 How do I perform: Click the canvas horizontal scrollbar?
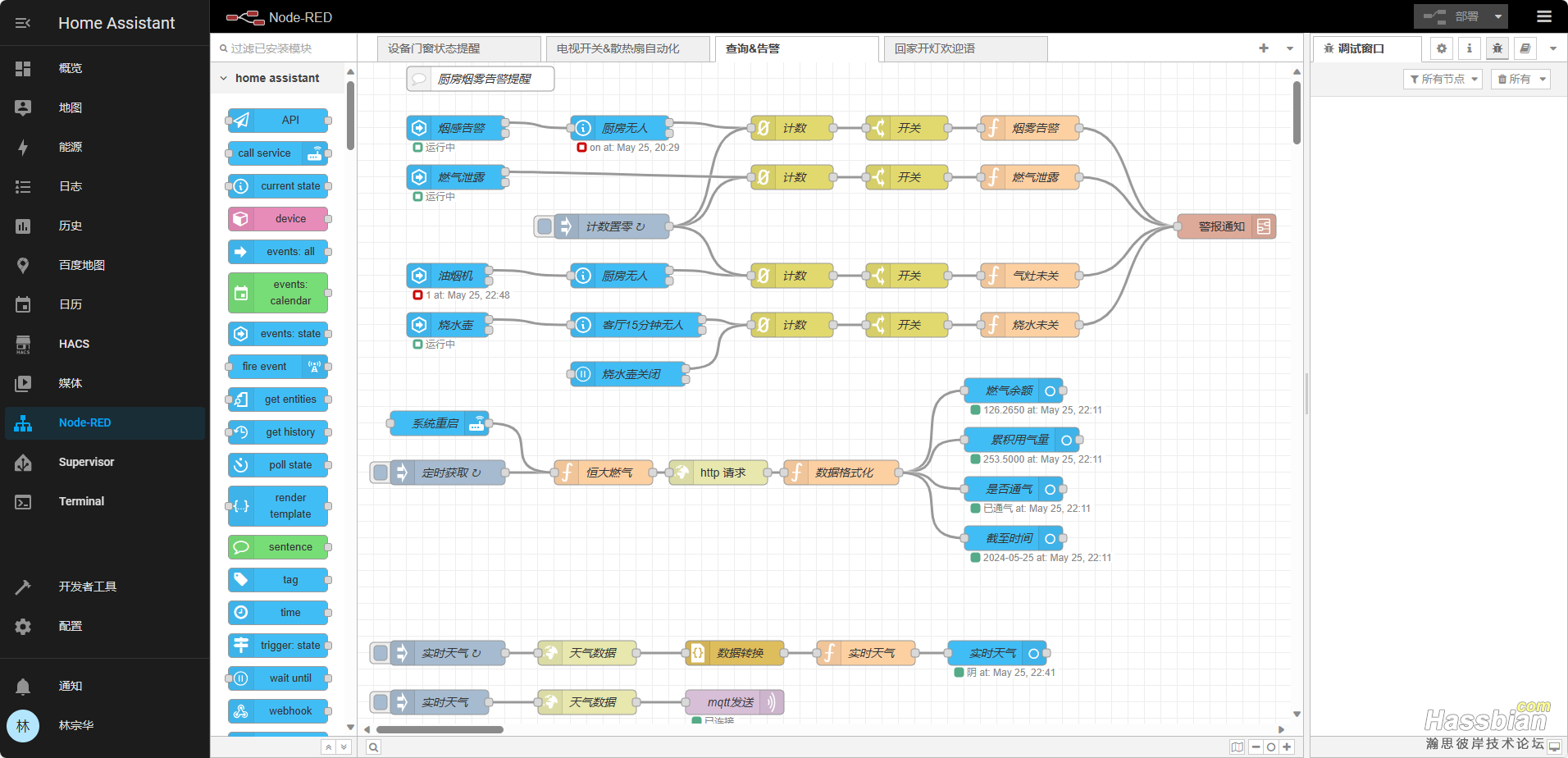coord(440,729)
